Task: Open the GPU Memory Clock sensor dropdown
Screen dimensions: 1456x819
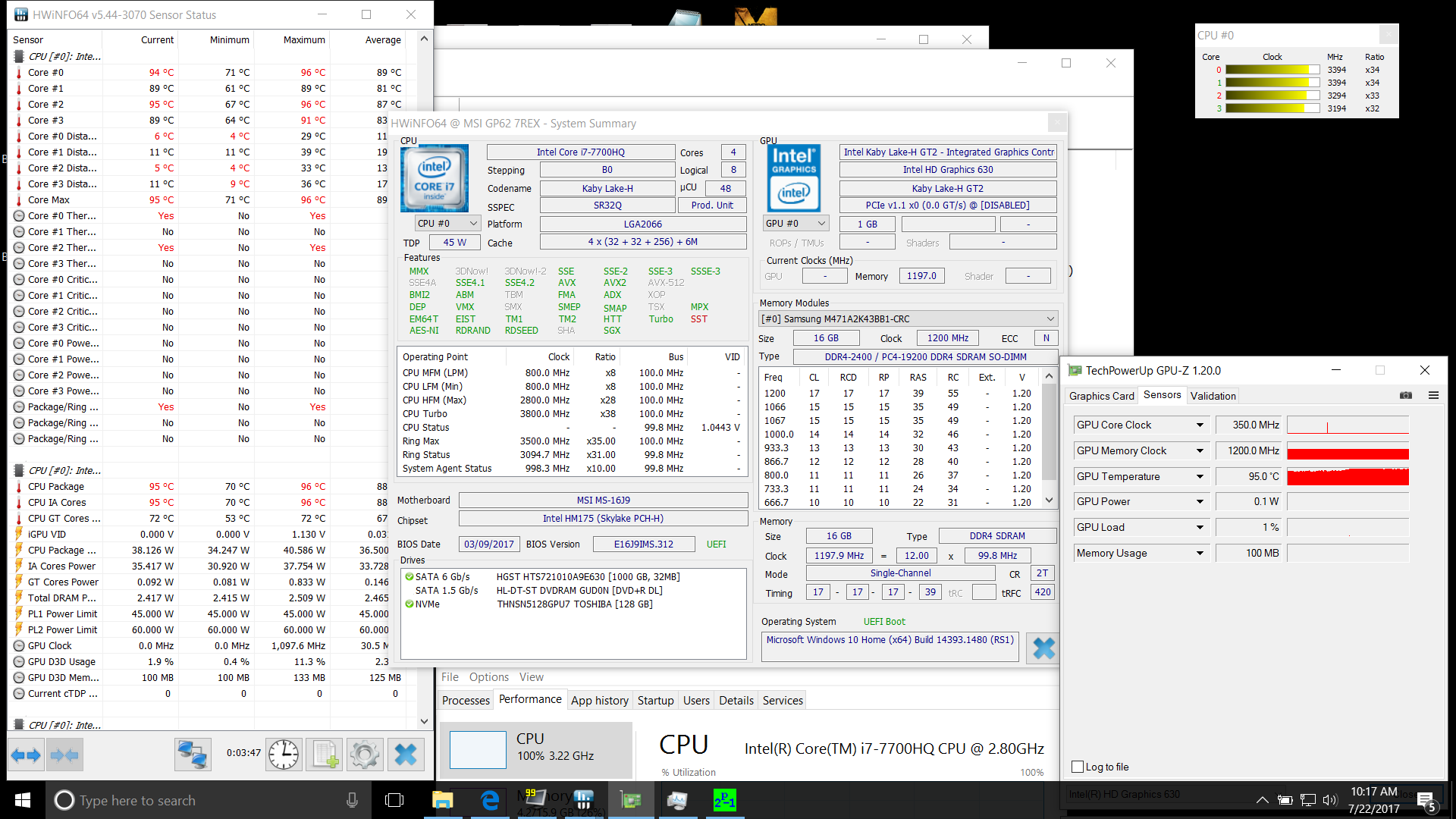Action: point(1200,450)
